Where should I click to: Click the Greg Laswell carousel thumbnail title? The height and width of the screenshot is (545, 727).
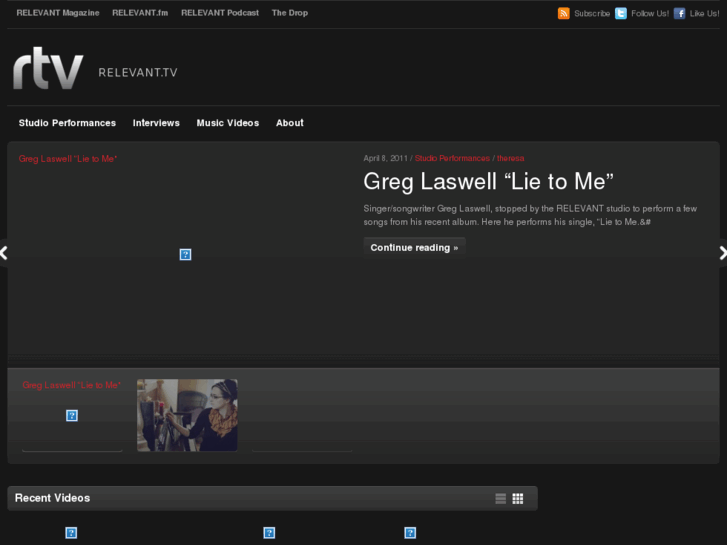click(71, 385)
